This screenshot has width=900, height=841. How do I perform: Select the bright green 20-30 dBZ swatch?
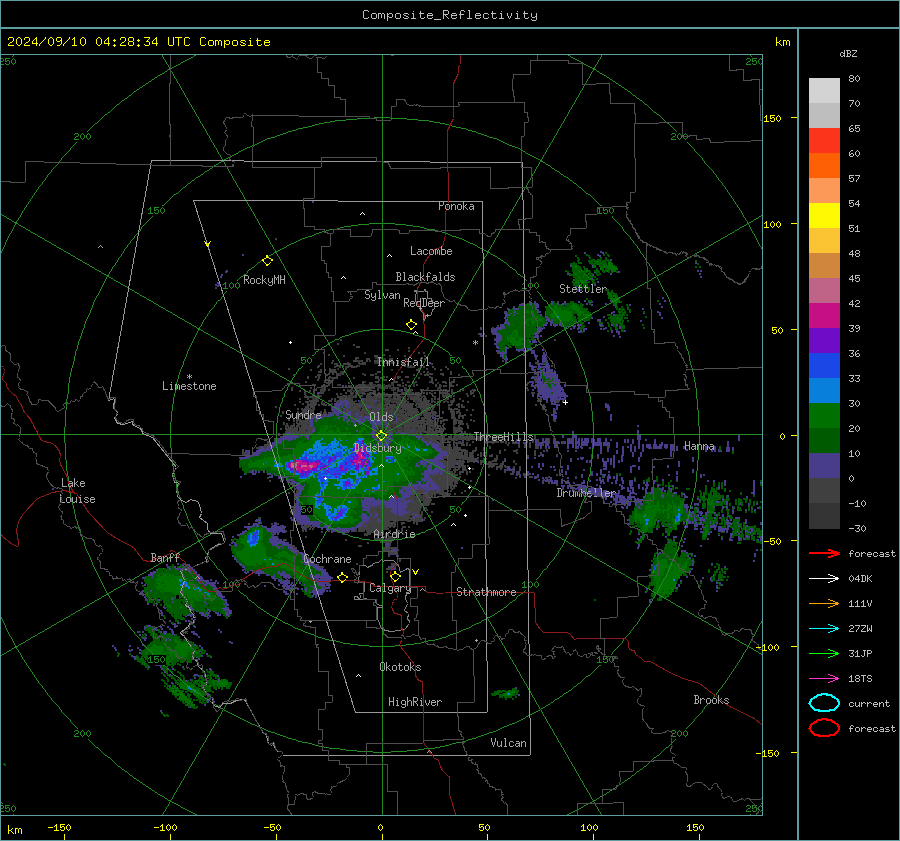[x=824, y=416]
